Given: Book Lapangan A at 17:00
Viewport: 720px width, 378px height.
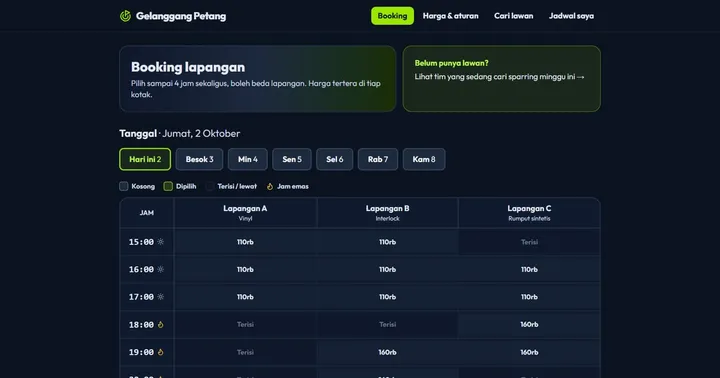Looking at the screenshot, I should point(245,297).
